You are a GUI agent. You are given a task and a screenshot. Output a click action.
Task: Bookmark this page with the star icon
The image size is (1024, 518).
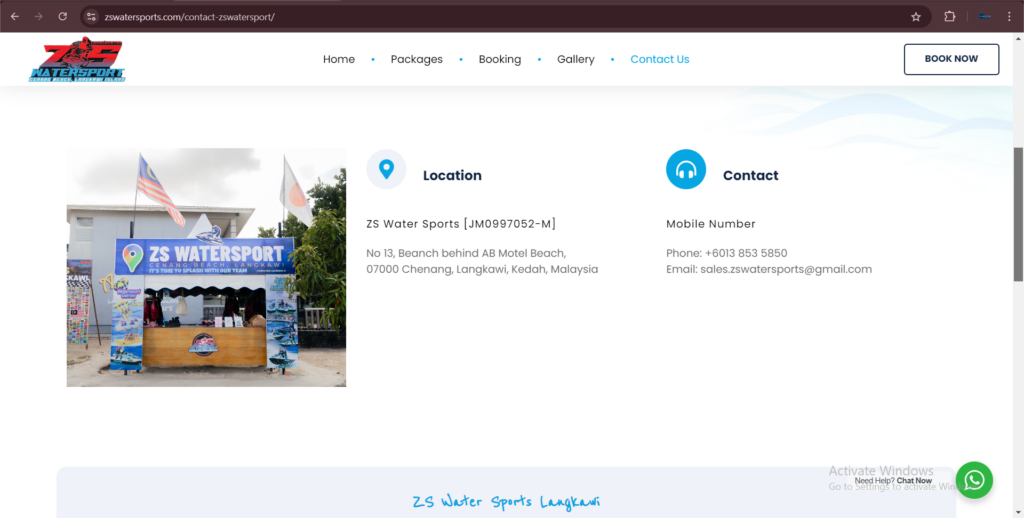916,17
